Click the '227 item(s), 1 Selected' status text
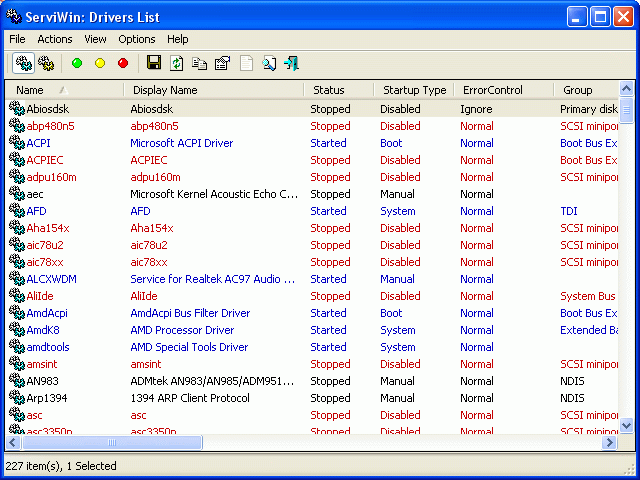 61,466
